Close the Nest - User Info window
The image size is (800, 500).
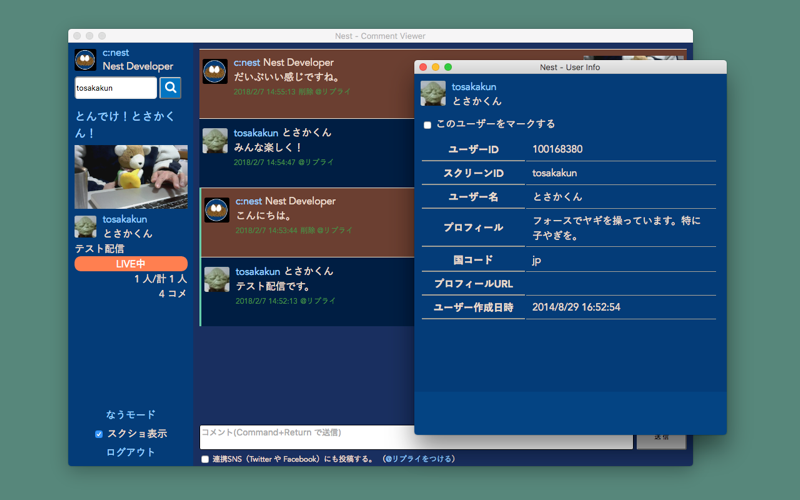[423, 67]
